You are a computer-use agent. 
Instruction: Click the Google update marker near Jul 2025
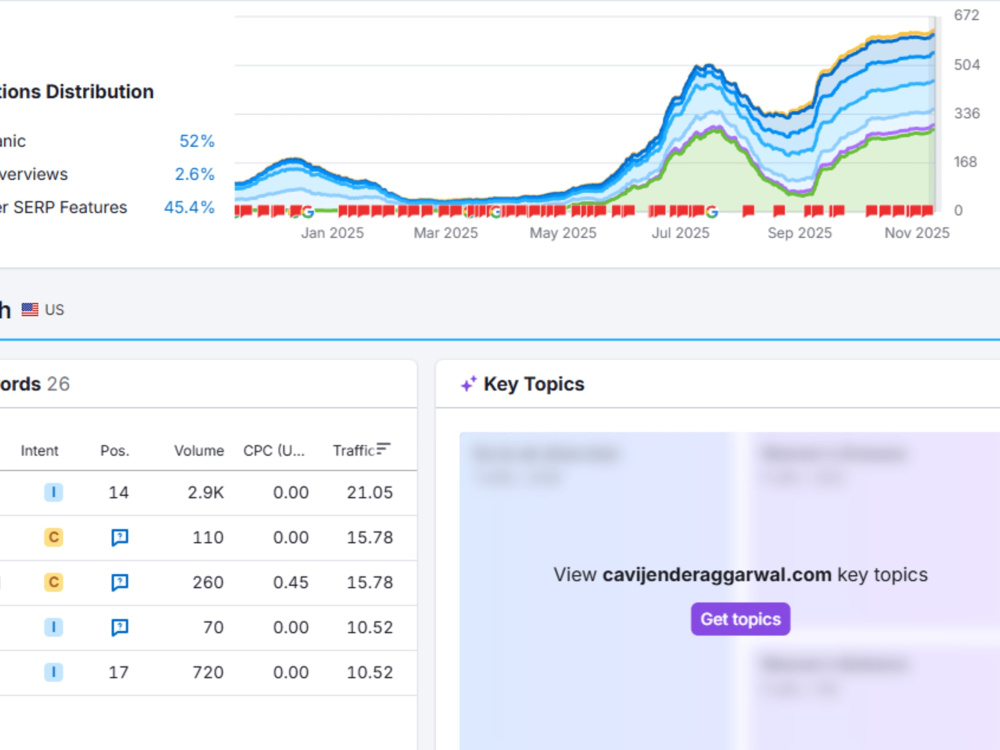pyautogui.click(x=712, y=212)
